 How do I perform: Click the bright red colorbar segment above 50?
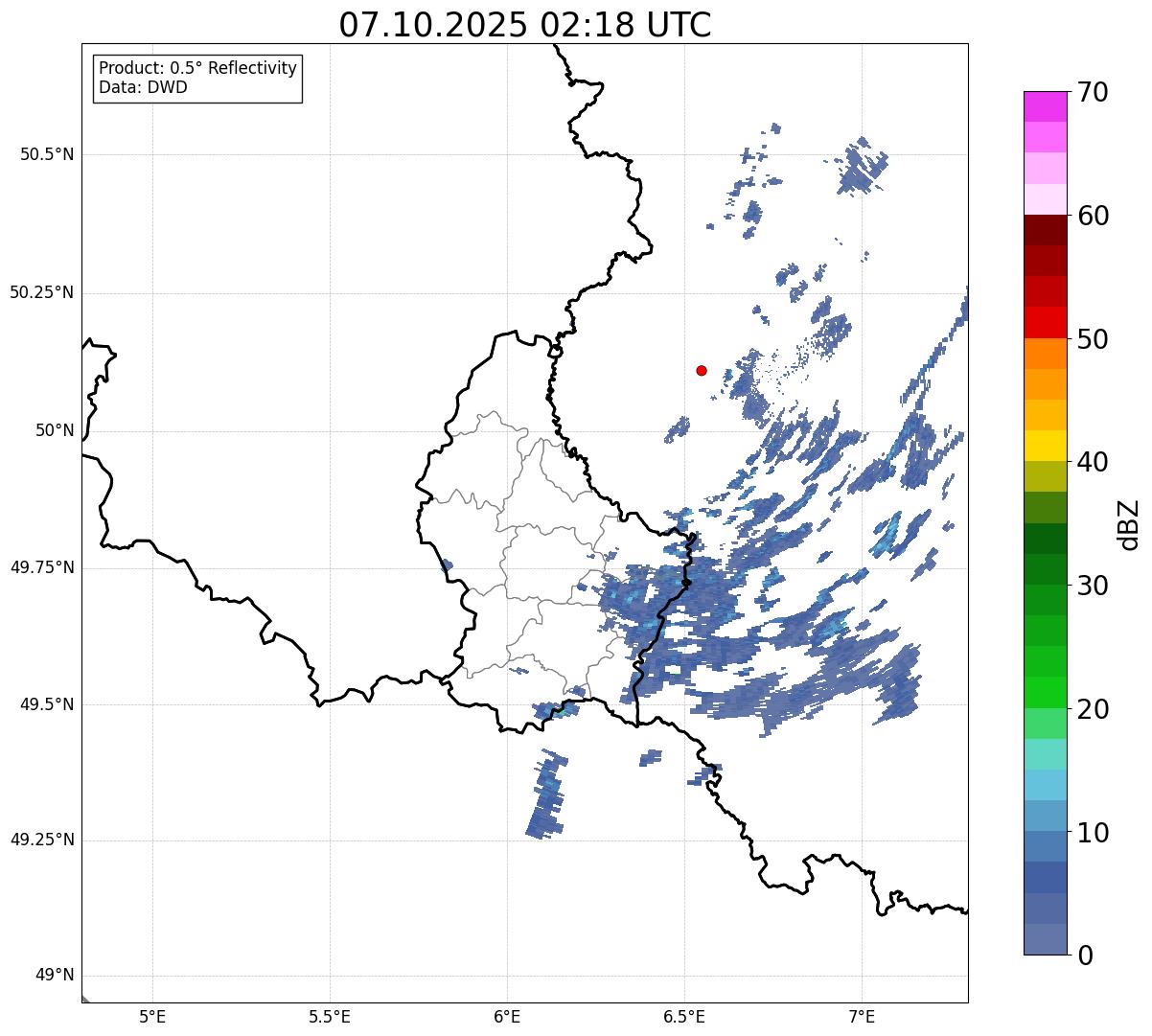pyautogui.click(x=1045, y=322)
